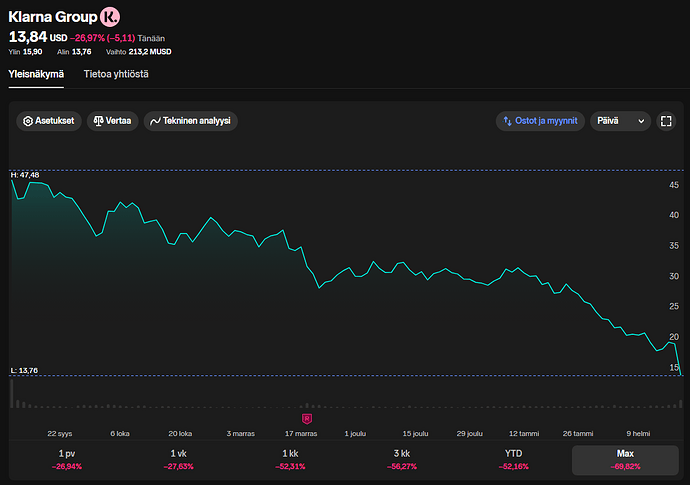Open Tekninen analyysi chart tool
This screenshot has height=485, width=690.
click(191, 121)
